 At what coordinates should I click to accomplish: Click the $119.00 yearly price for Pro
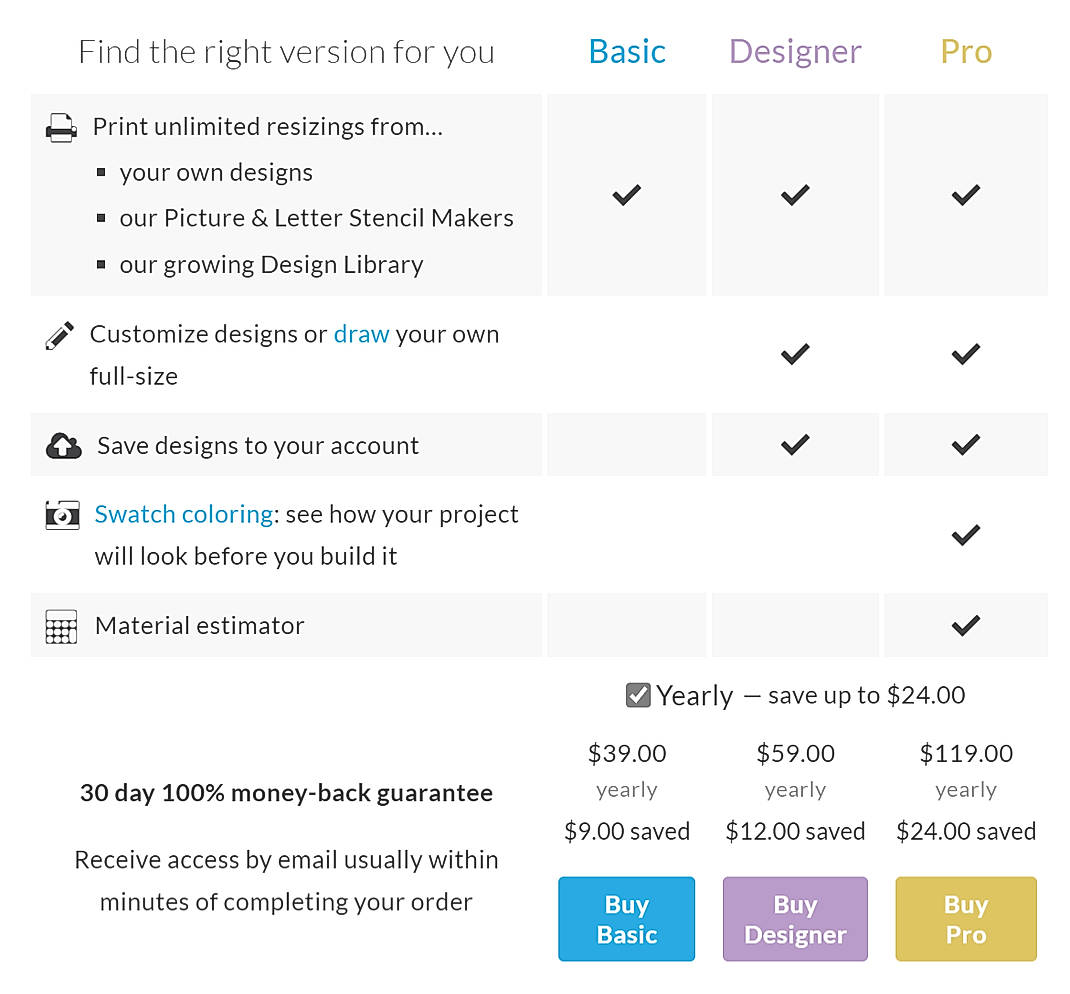[965, 753]
